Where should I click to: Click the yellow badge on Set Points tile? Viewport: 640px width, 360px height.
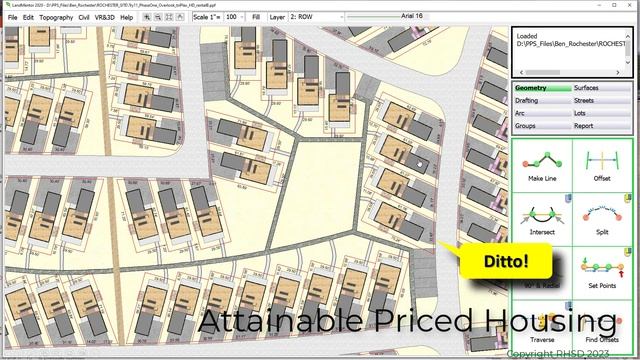tap(628, 252)
